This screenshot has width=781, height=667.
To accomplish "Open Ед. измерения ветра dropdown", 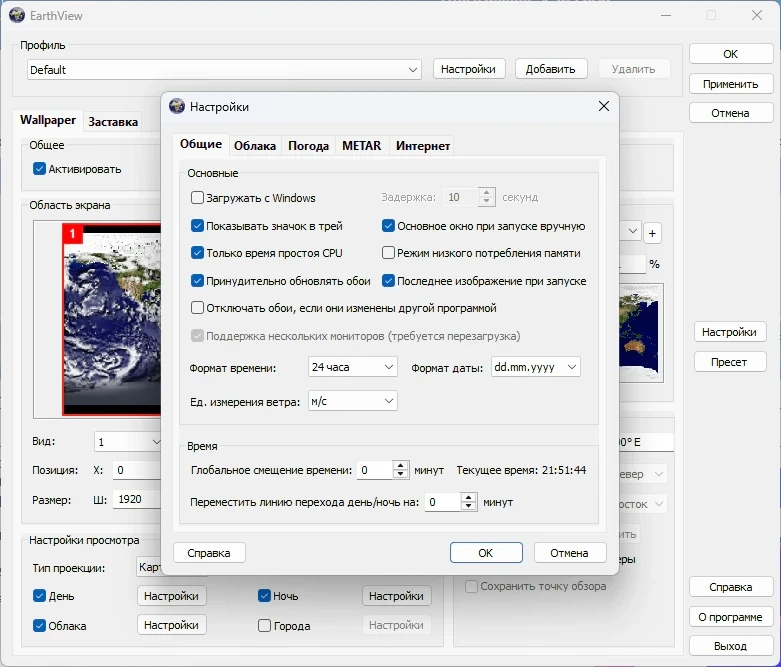I will point(353,401).
